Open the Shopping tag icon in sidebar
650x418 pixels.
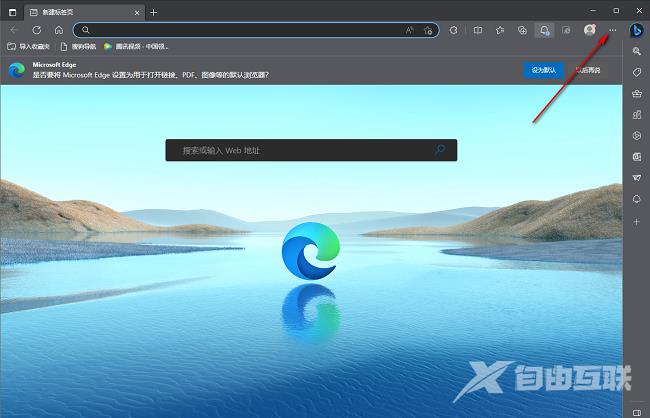point(636,72)
